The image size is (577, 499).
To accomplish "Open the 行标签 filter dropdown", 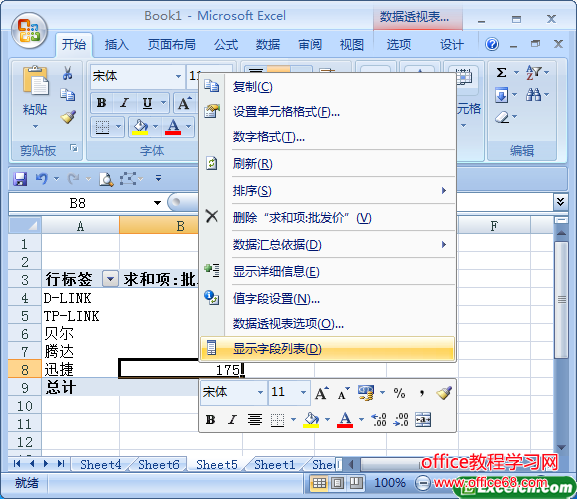I will pyautogui.click(x=110, y=279).
